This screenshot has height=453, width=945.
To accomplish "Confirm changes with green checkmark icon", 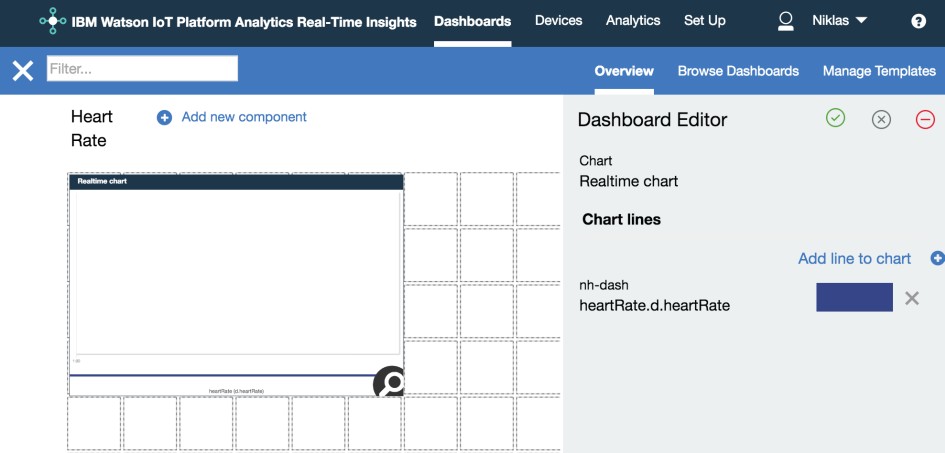I will (835, 118).
